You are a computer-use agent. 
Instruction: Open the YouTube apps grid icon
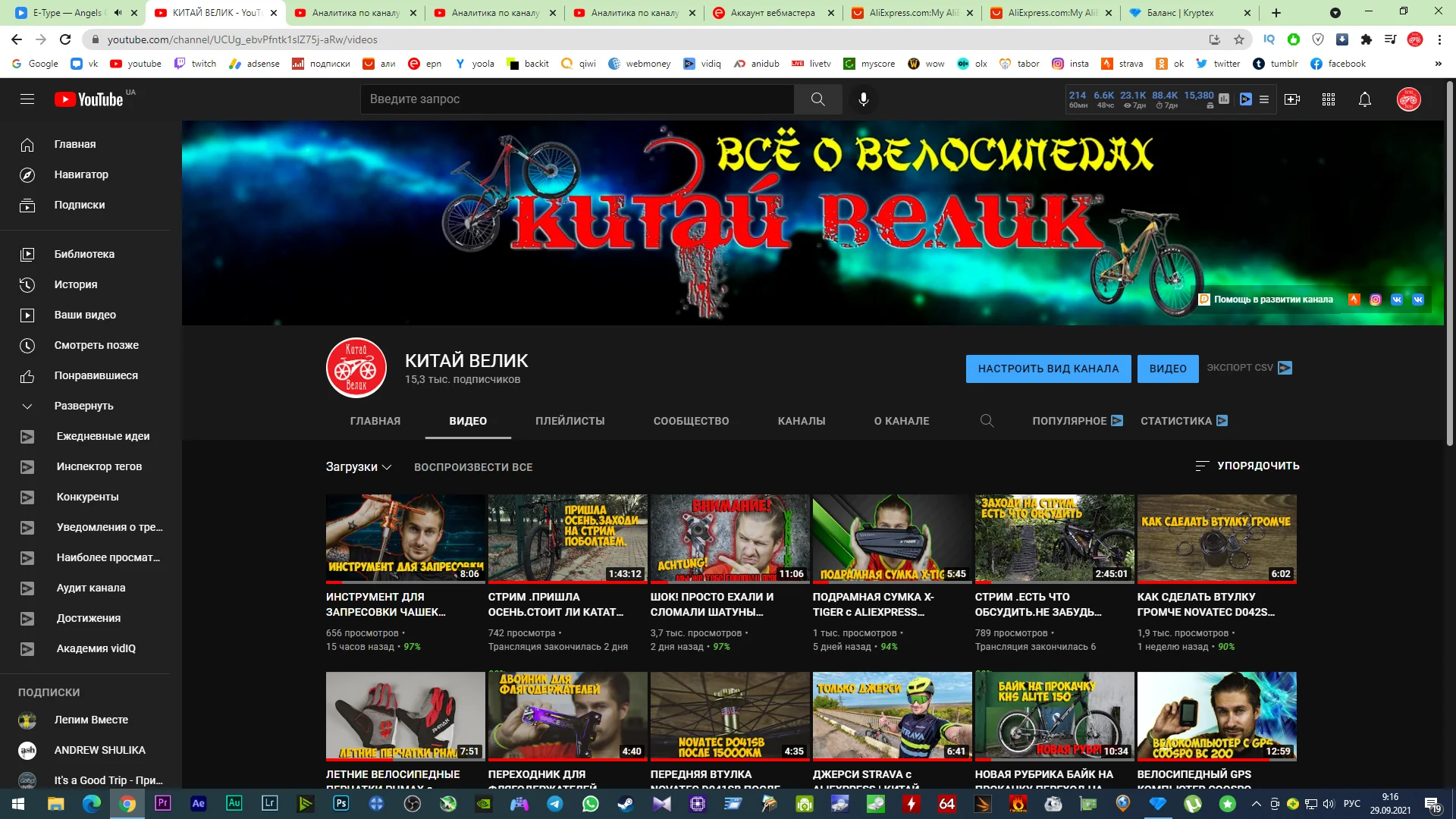tap(1329, 99)
